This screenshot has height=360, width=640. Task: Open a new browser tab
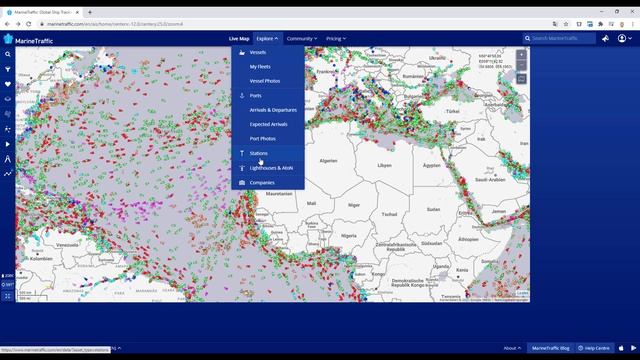tap(90, 12)
